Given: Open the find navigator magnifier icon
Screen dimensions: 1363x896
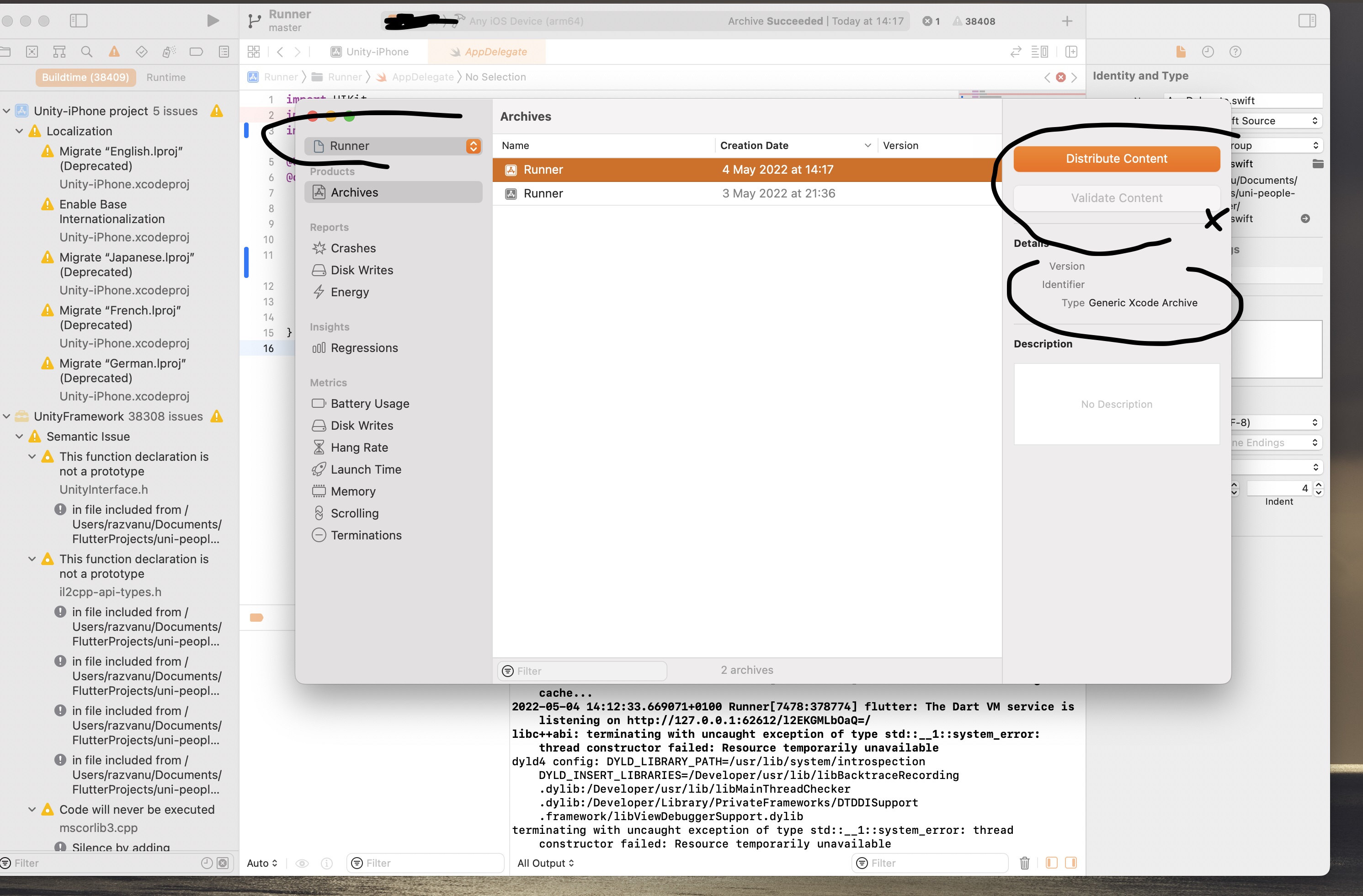Looking at the screenshot, I should coord(86,52).
